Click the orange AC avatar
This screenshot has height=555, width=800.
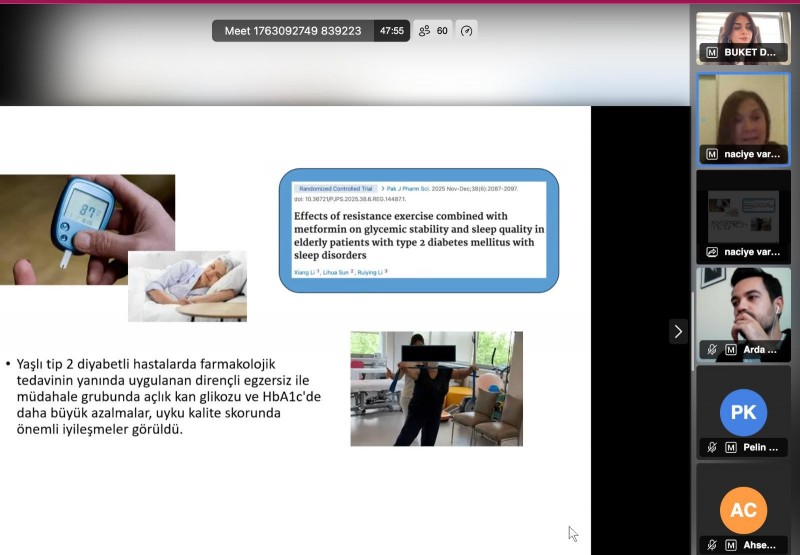(x=743, y=510)
